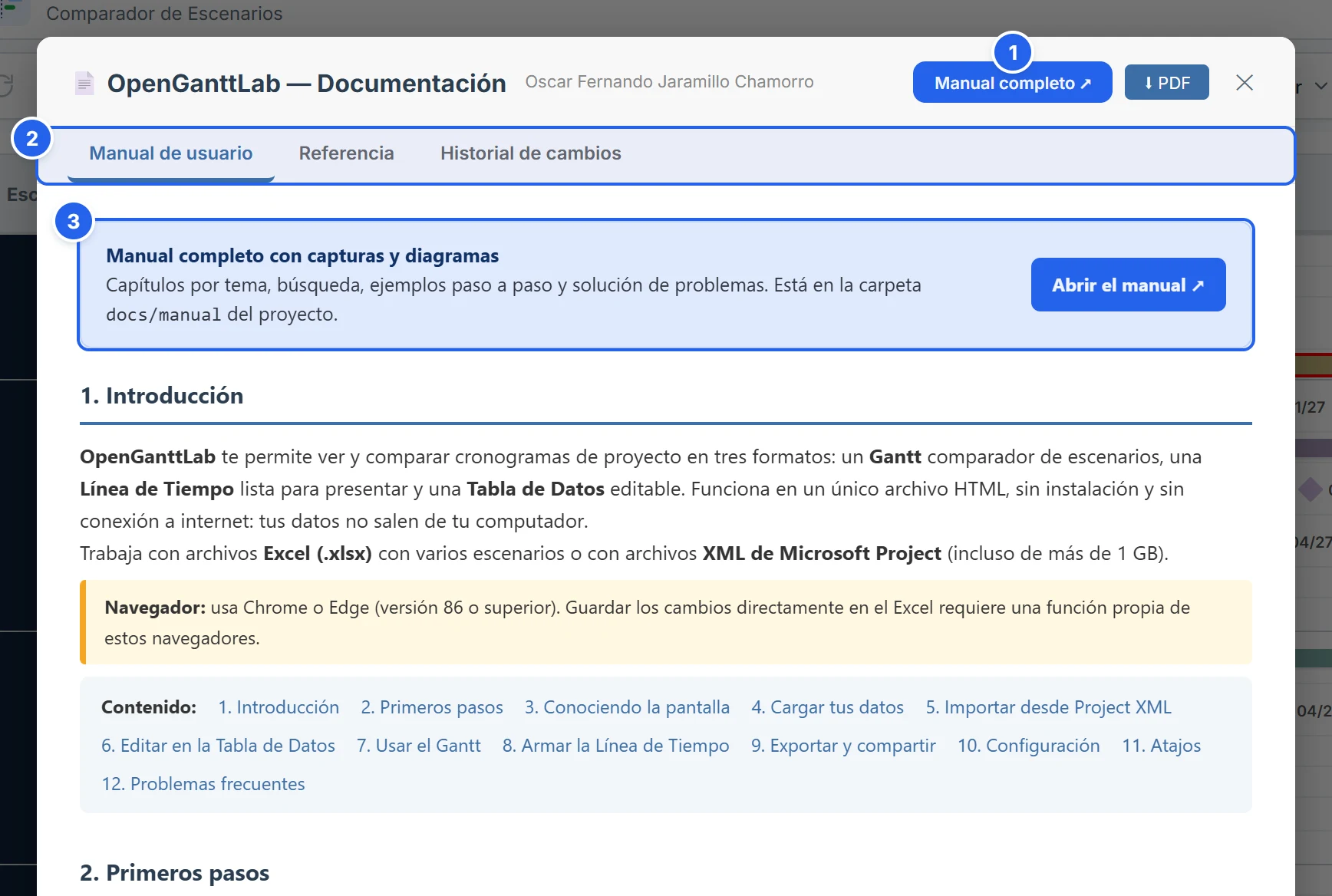Open 12. Problemas frecuentes link

203,784
